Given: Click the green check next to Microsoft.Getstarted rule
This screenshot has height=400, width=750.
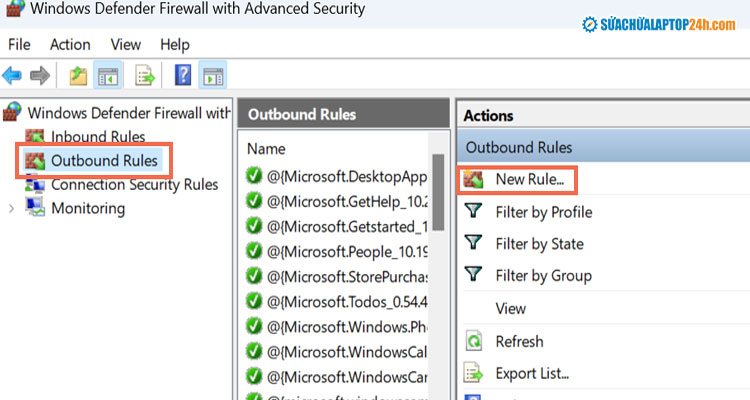Looking at the screenshot, I should [254, 225].
